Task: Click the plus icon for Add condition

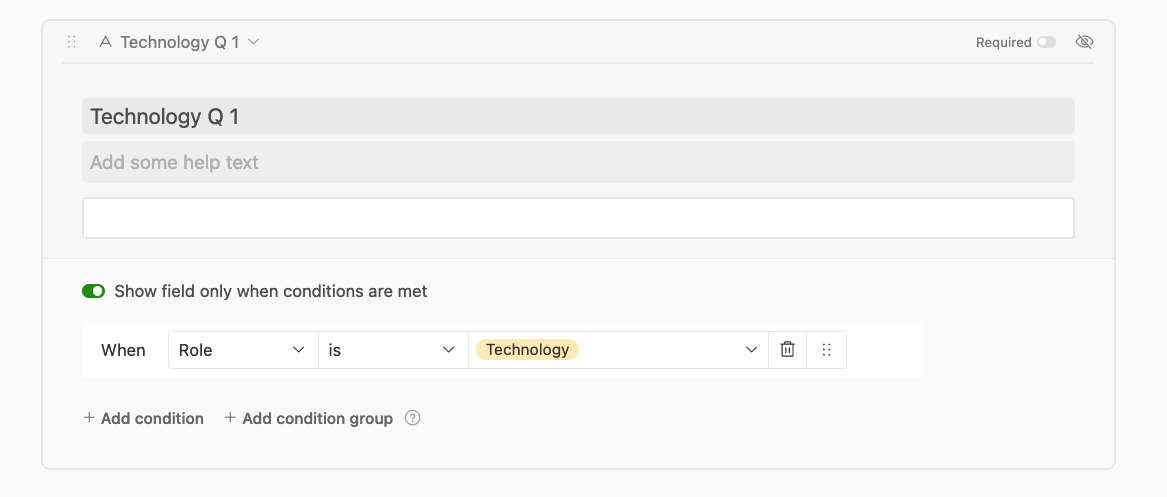Action: pyautogui.click(x=89, y=418)
